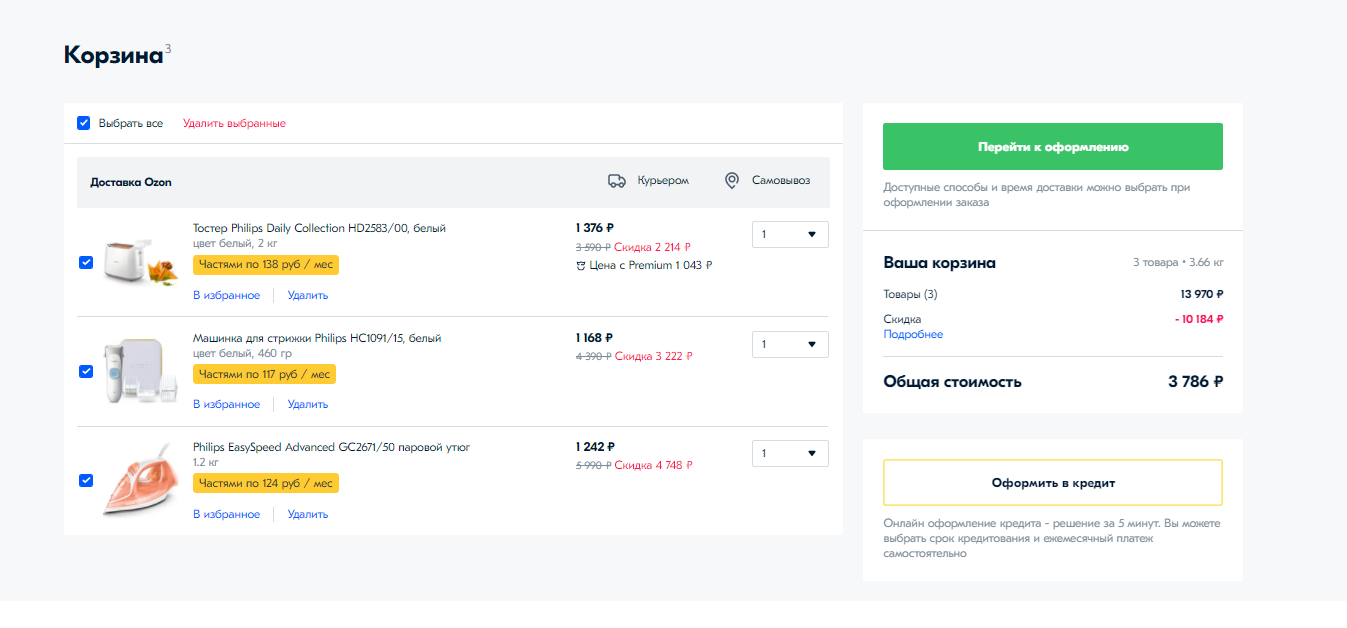
Task: Click the steam iron price "1 242 ₽"
Action: pos(595,447)
